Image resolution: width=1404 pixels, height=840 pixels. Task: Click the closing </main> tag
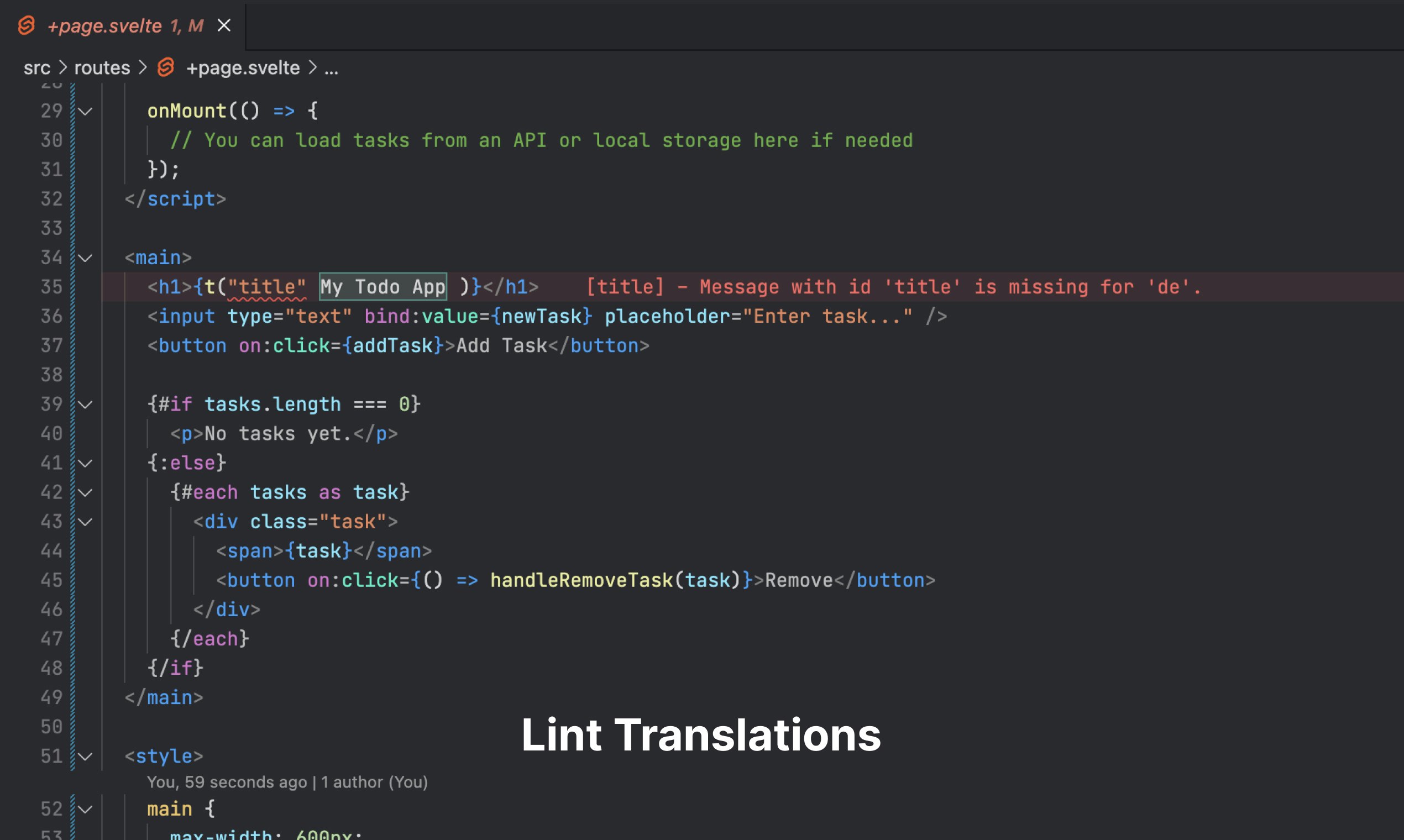pyautogui.click(x=164, y=698)
